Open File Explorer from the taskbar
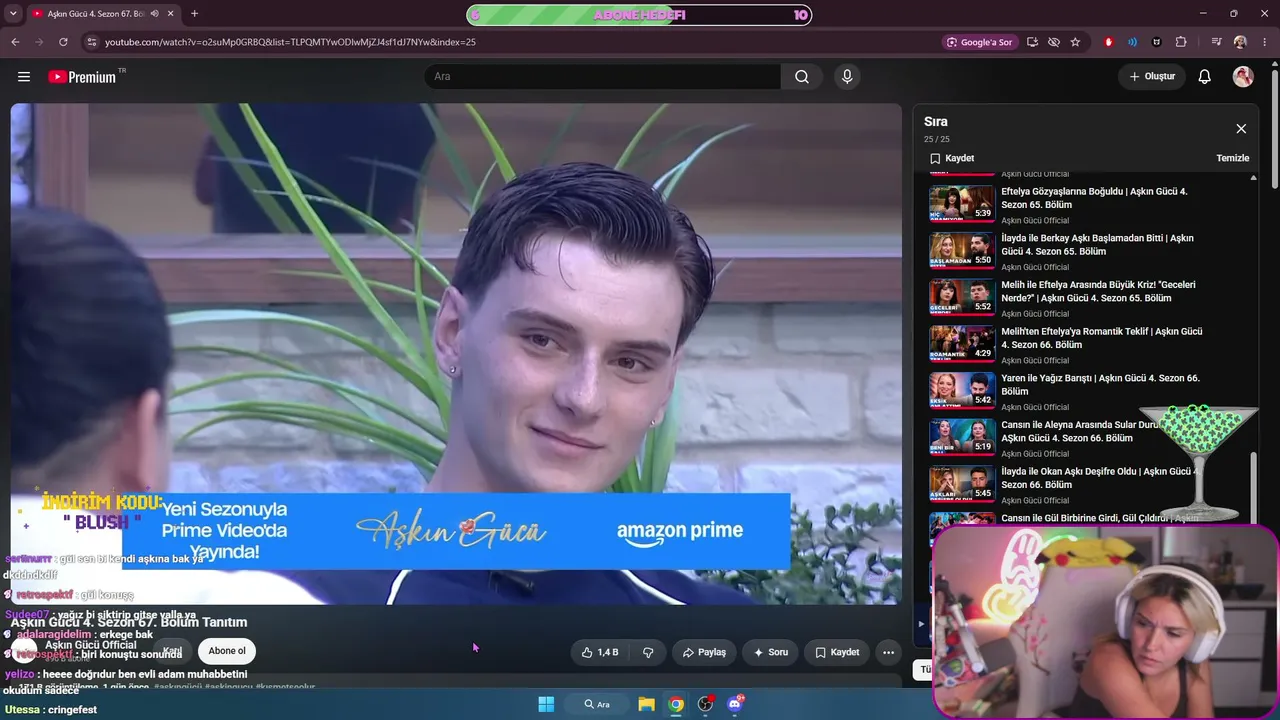This screenshot has height=720, width=1280. point(647,704)
